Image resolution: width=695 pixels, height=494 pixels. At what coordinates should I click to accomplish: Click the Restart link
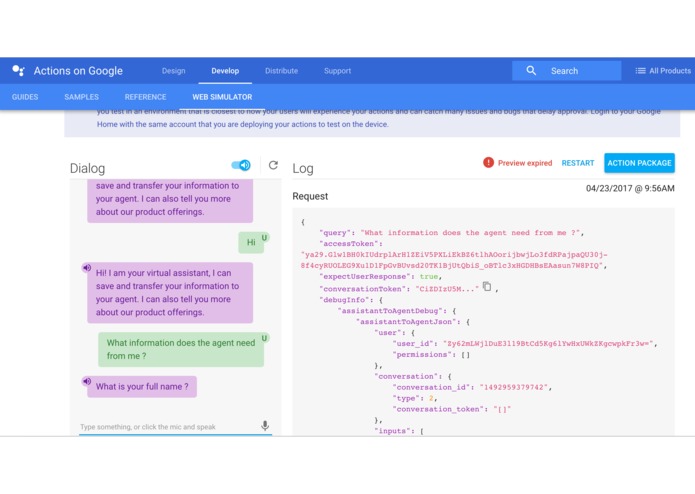pos(578,163)
